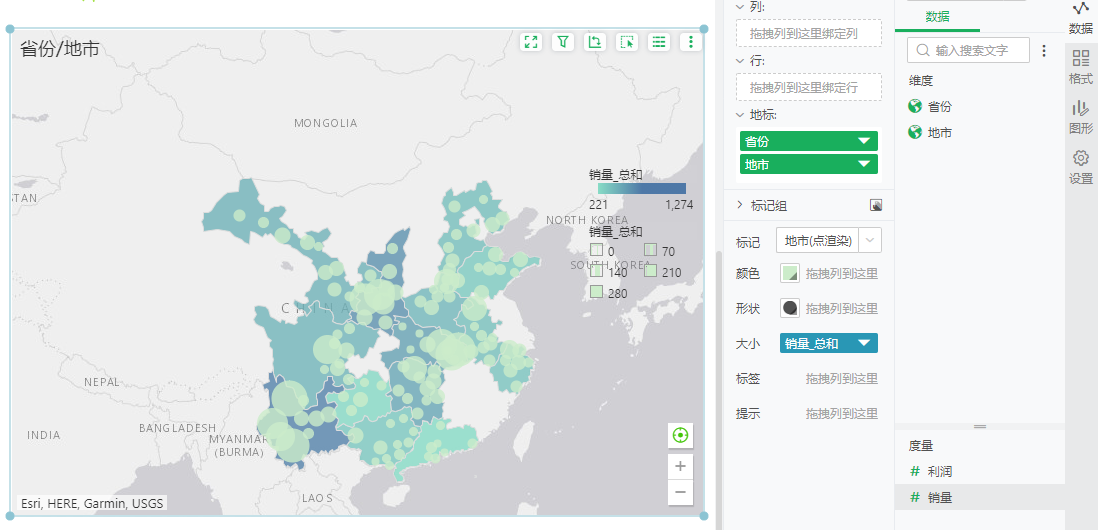Click the fullscreen expand icon on map
The image size is (1098, 530).
531,42
